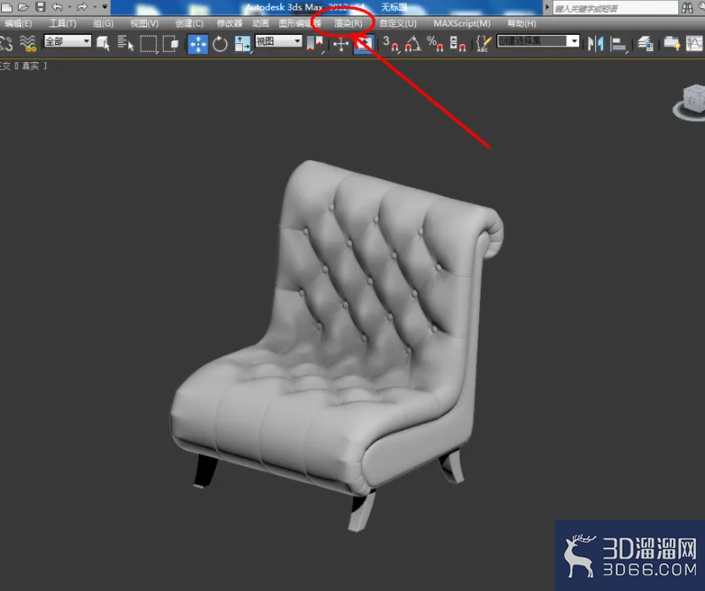The image size is (705, 591).
Task: Open the 创建(C) menu
Action: pos(189,23)
